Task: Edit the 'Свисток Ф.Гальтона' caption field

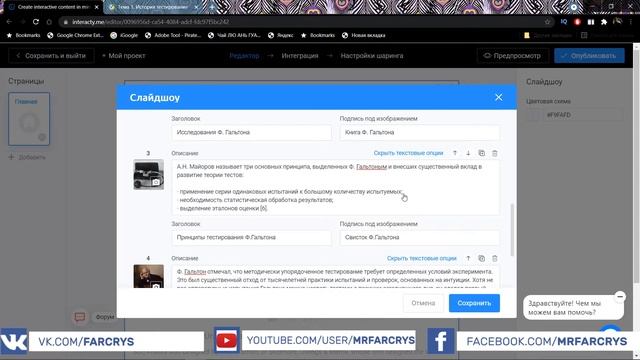Action: [420, 237]
